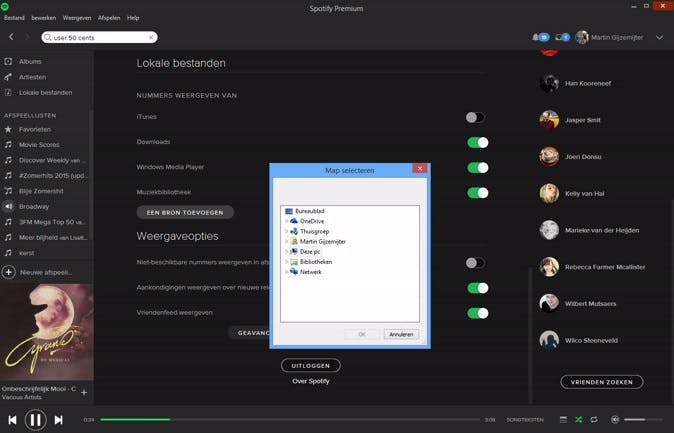Screen dimensions: 674x433
Task: Clear the search field with the X
Action: pyautogui.click(x=151, y=37)
